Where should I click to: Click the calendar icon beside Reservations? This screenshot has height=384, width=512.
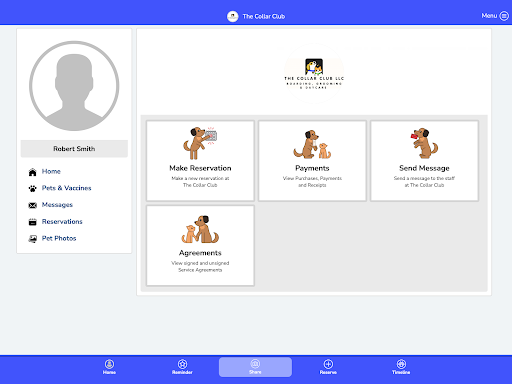(32, 222)
